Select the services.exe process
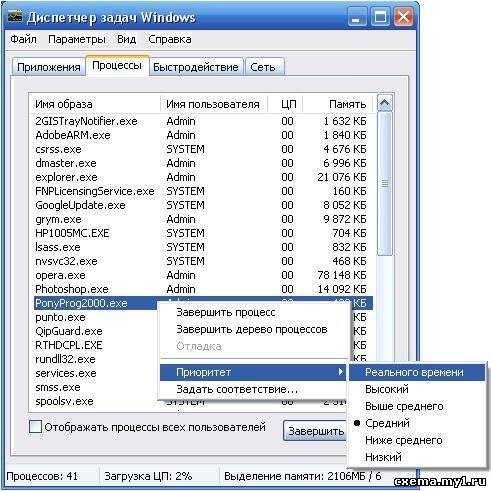The width and height of the screenshot is (491, 491). [x=66, y=373]
